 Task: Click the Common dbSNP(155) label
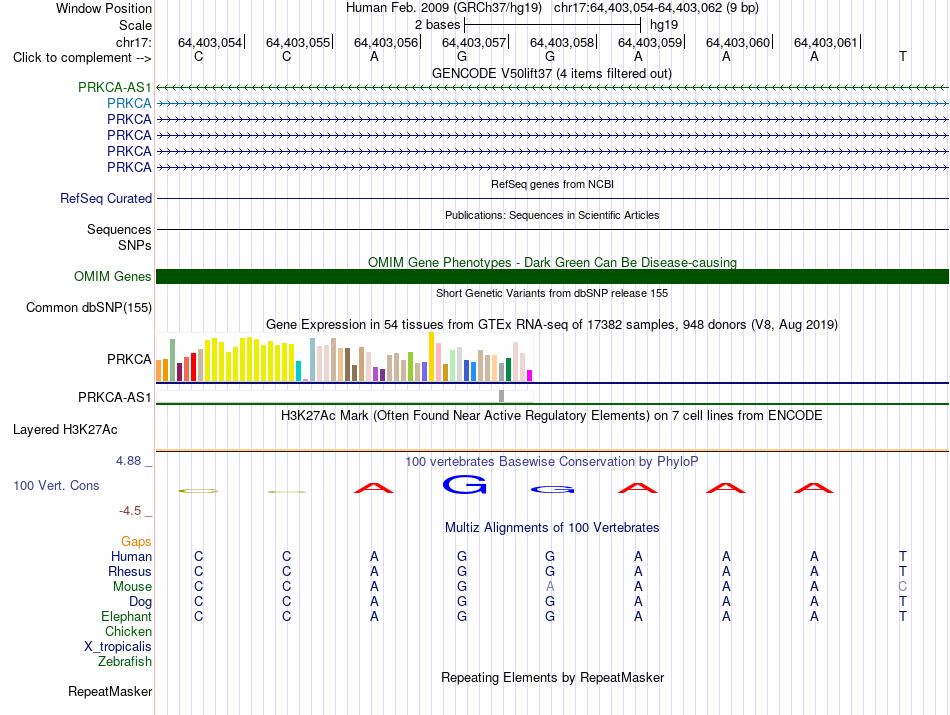click(89, 307)
